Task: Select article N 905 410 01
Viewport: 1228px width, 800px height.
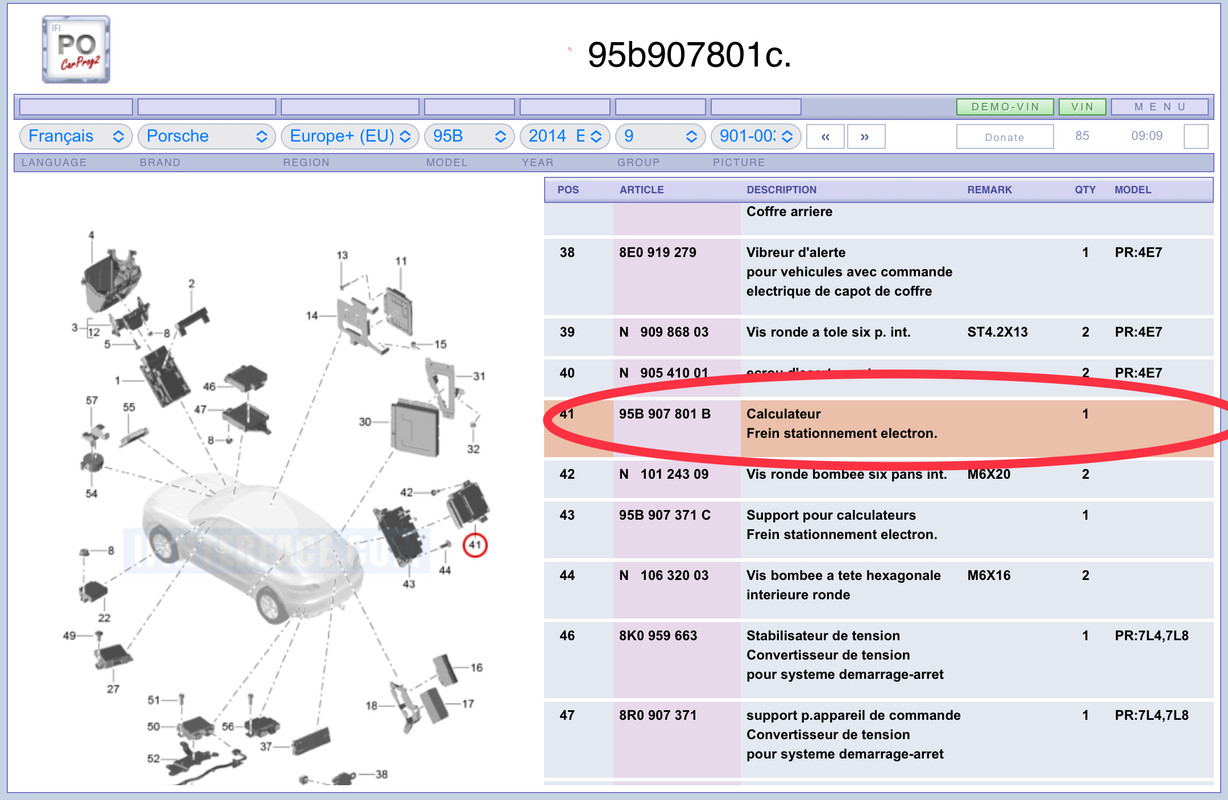Action: (x=664, y=373)
